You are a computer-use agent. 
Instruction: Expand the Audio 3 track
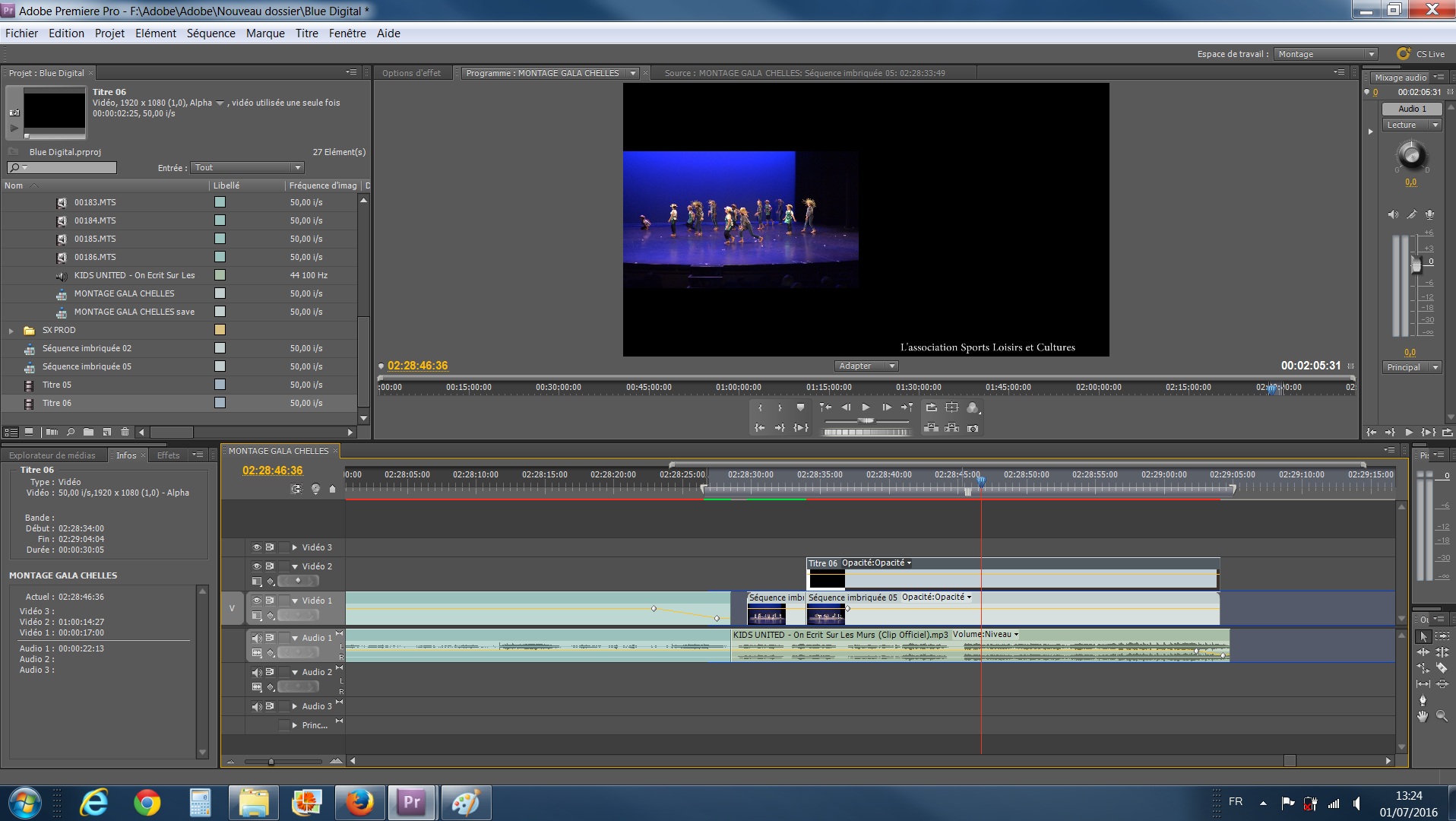point(295,706)
